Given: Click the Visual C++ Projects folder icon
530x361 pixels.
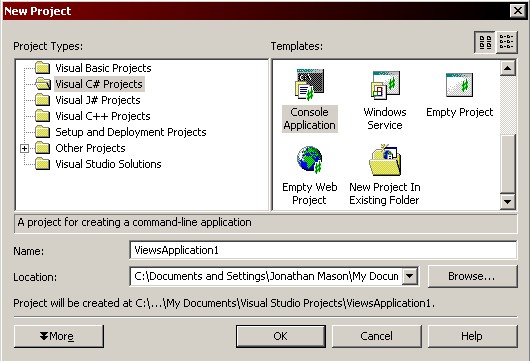Looking at the screenshot, I should pyautogui.click(x=43, y=116).
